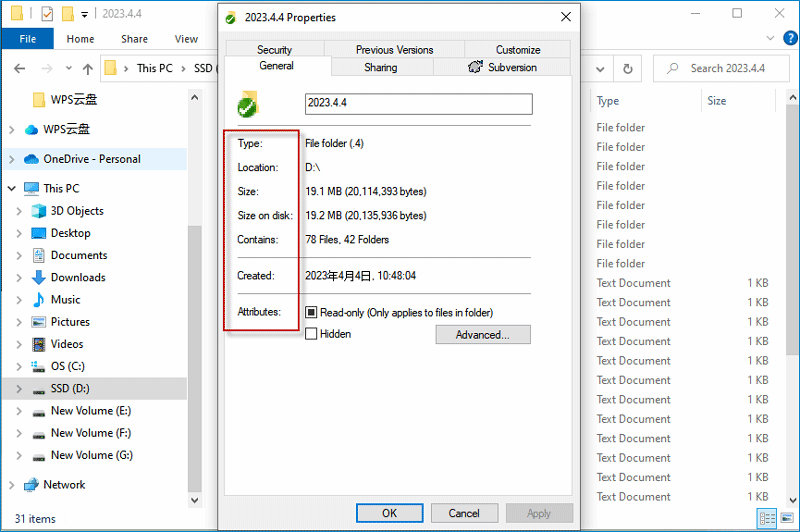Click the Videos film icon

[x=39, y=344]
